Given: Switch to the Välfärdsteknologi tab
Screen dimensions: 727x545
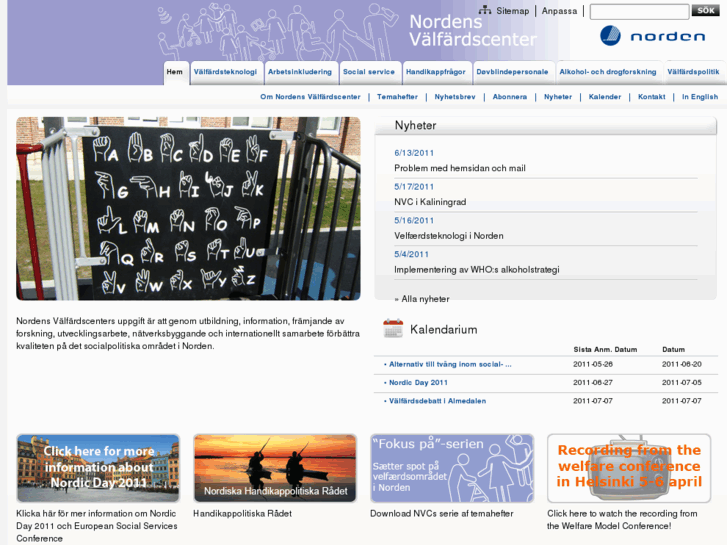Looking at the screenshot, I should (226, 72).
